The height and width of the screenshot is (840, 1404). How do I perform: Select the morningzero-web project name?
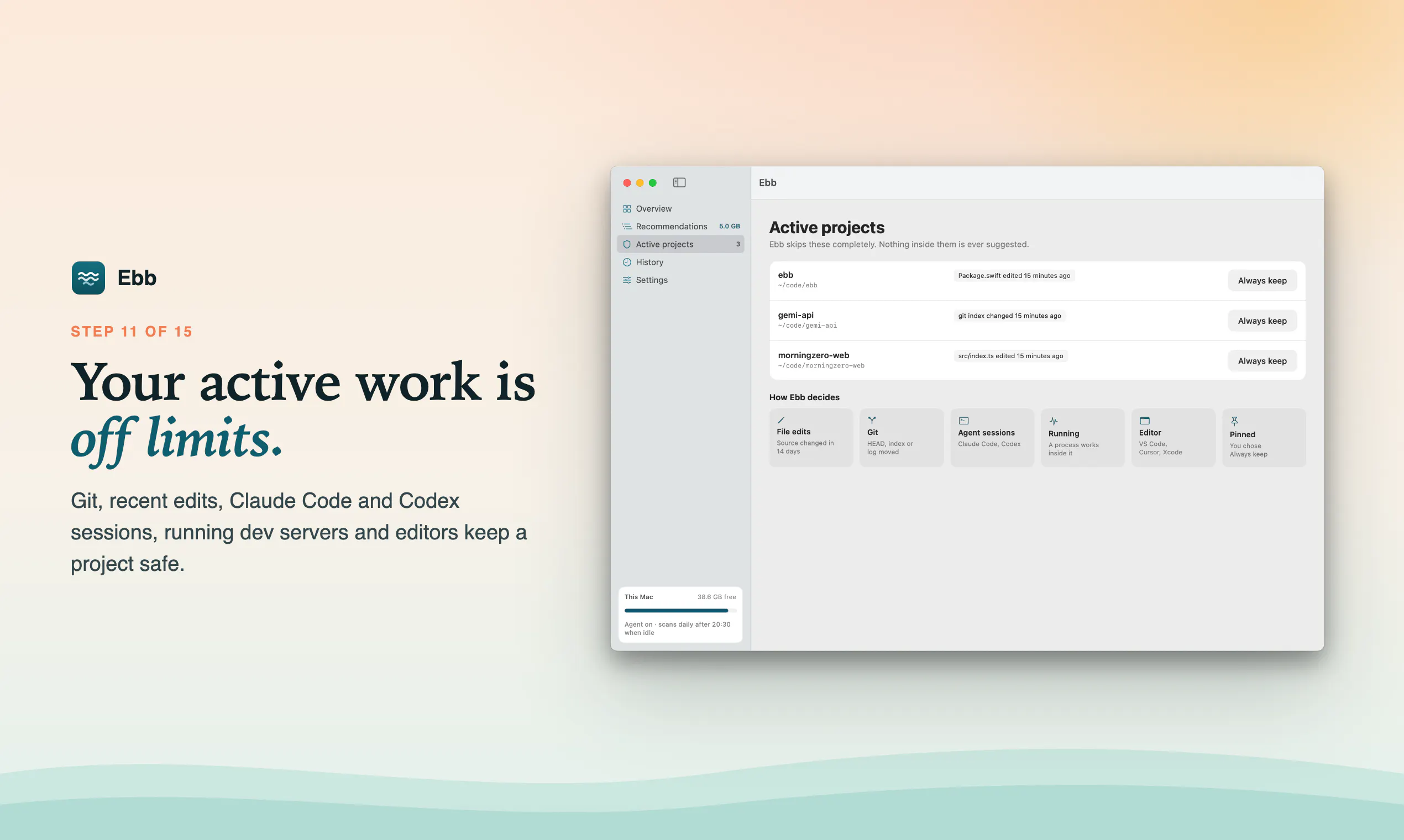click(x=814, y=355)
